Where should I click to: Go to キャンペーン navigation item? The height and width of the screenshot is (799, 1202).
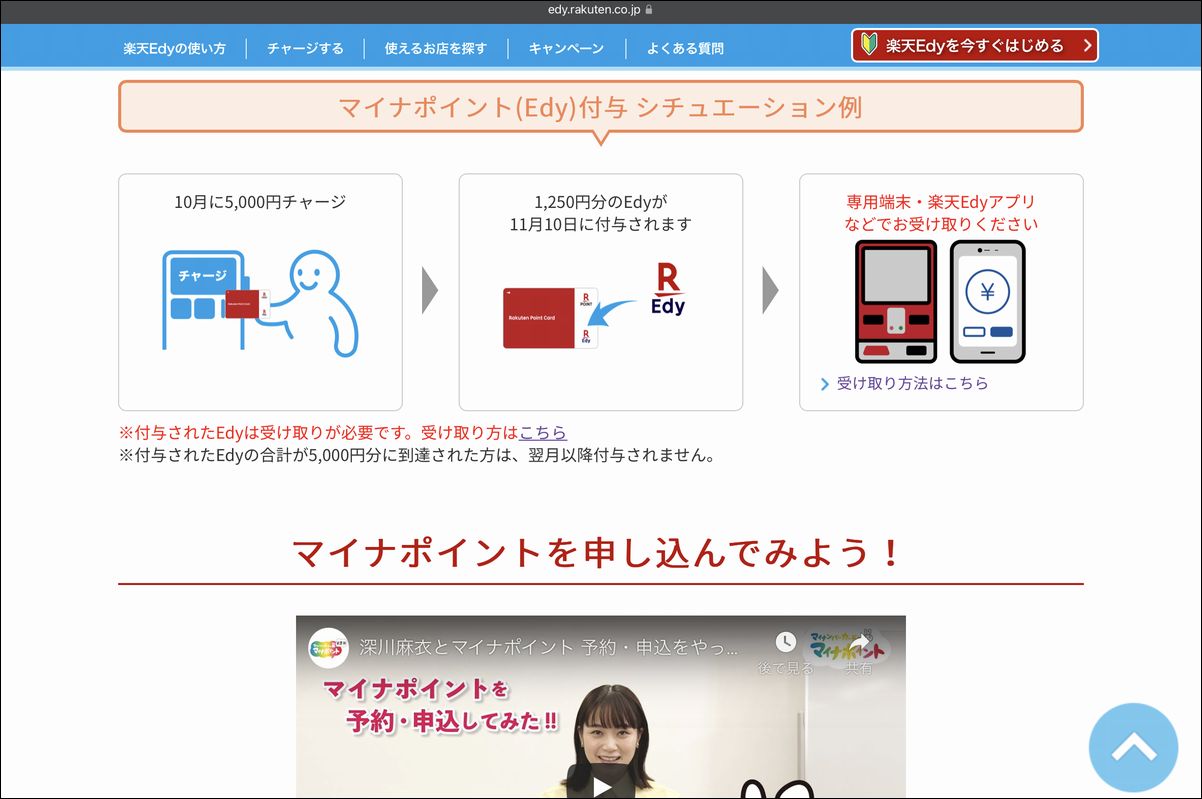pos(566,48)
